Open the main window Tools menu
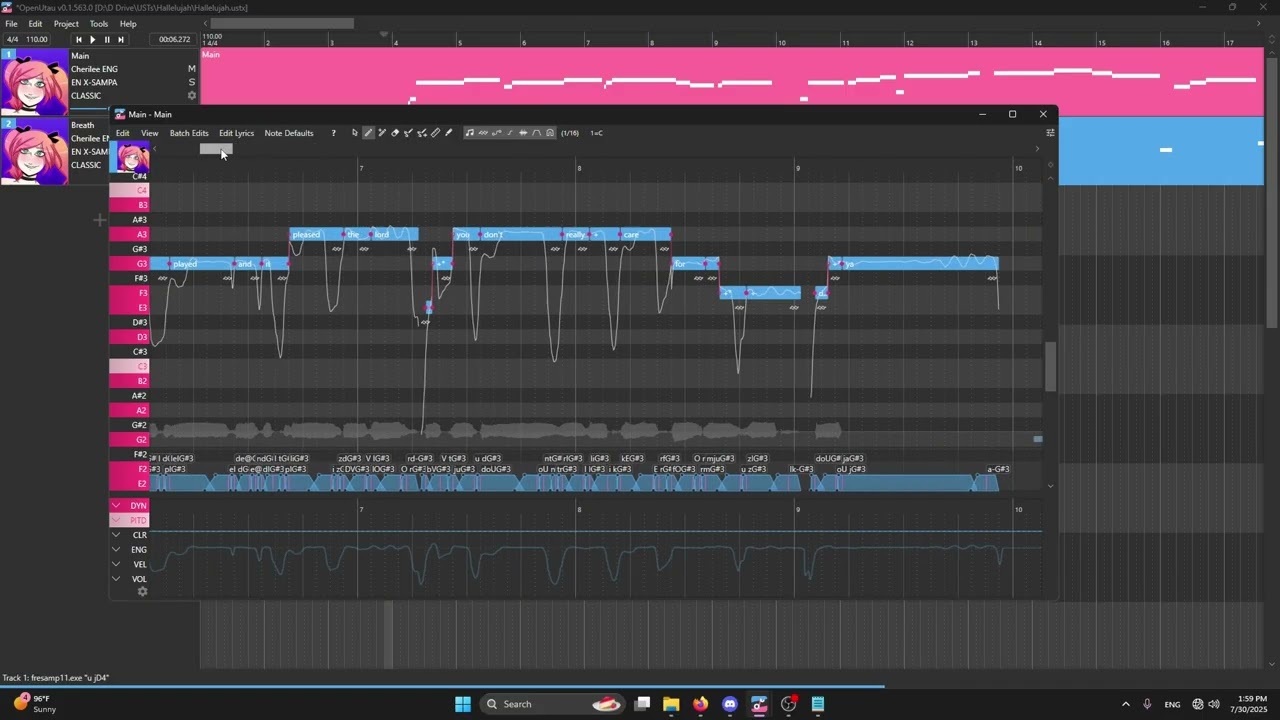The width and height of the screenshot is (1280, 720). tap(99, 24)
